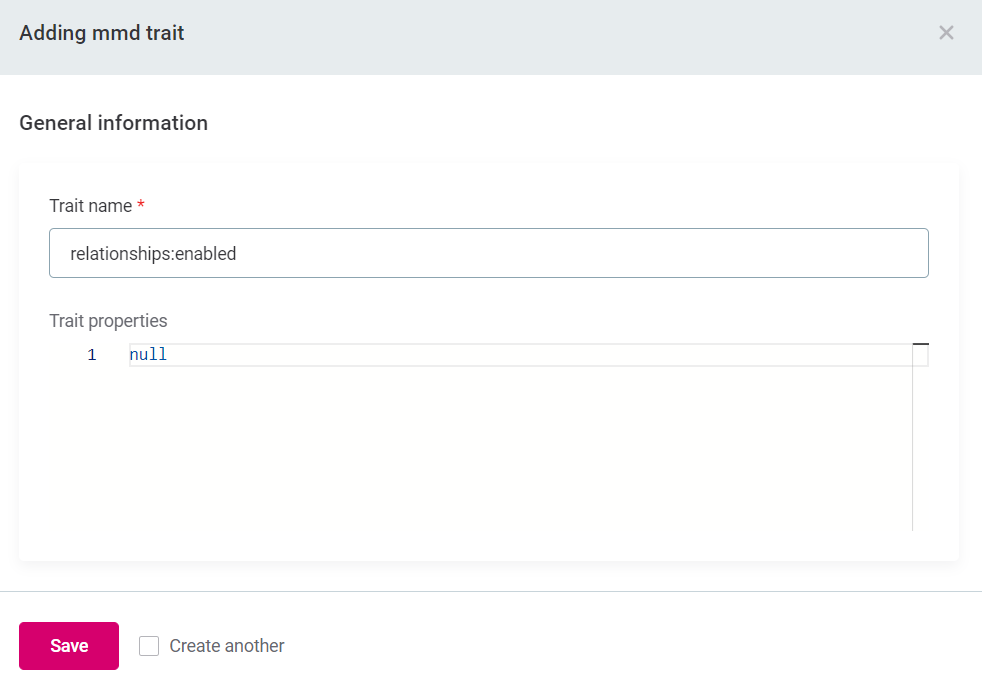This screenshot has height=695, width=982.
Task: Place cursor at end of editor line 1
Action: [x=500, y=355]
